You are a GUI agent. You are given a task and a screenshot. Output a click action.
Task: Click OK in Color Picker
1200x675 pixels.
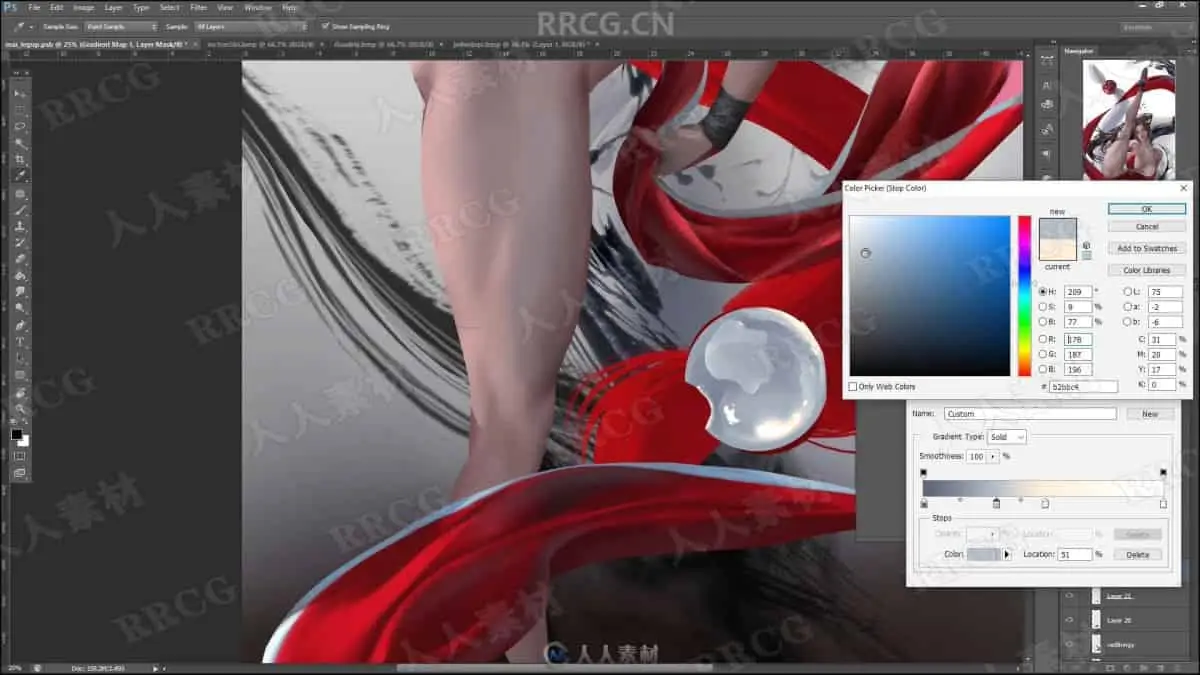pyautogui.click(x=1146, y=209)
